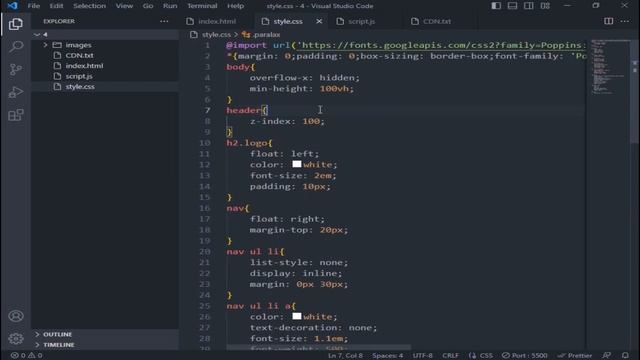640x360 pixels.
Task: Change CRLF end of line sequence
Action: click(x=450, y=355)
